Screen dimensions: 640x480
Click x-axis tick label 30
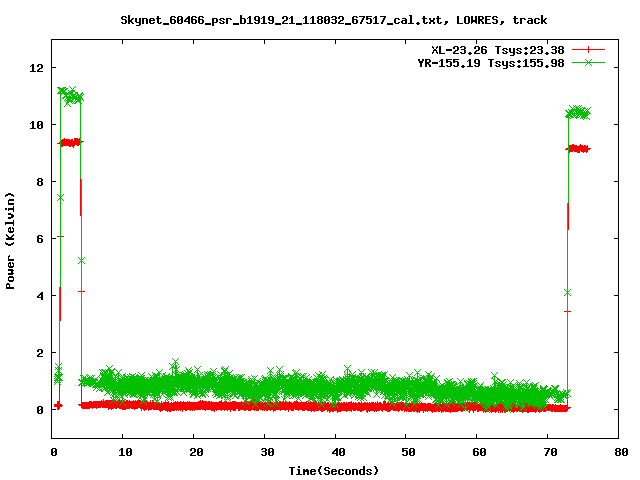pos(267,452)
